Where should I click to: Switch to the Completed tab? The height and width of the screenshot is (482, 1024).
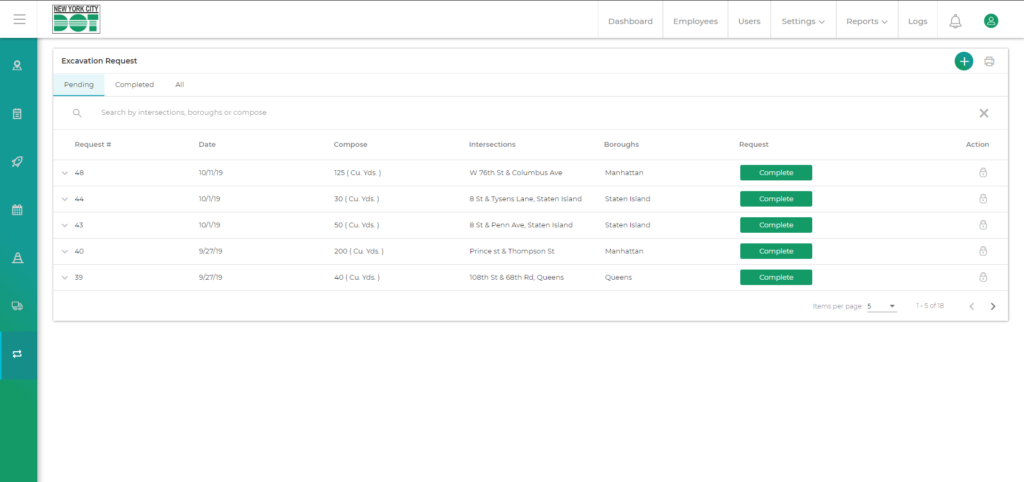tap(134, 85)
